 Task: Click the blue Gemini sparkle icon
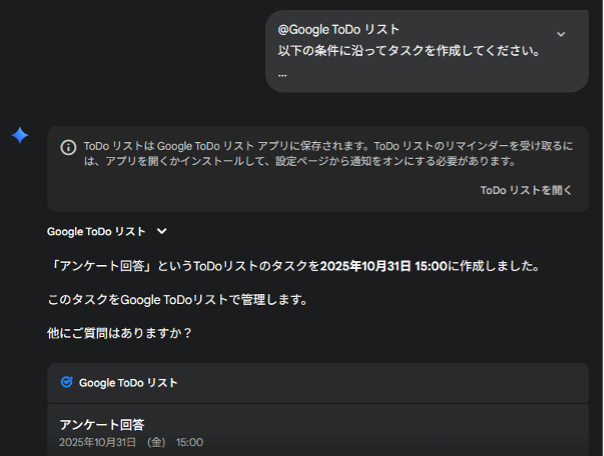pos(20,135)
